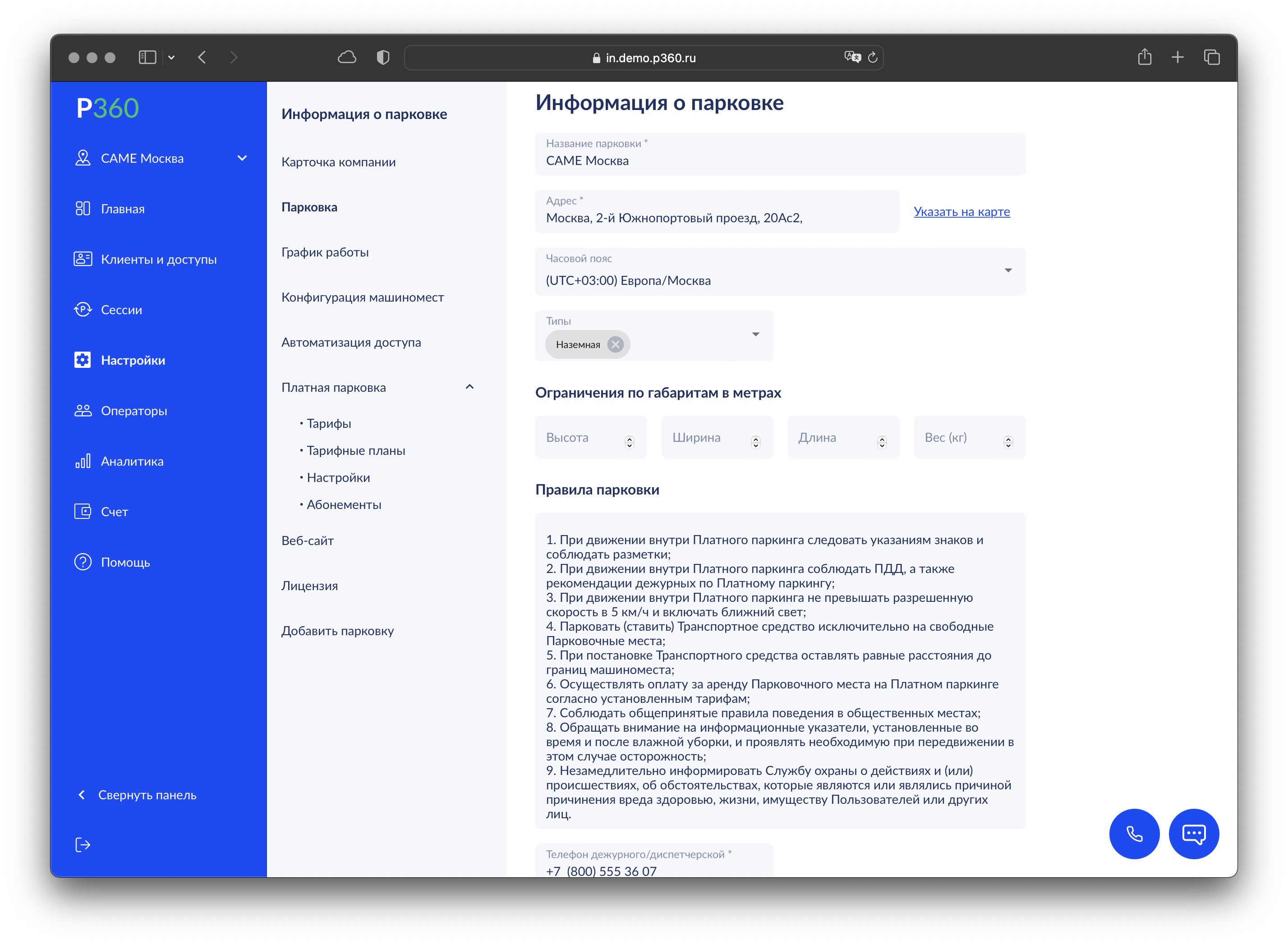The image size is (1288, 944).
Task: Open Автоматизация доступа item
Action: [351, 342]
